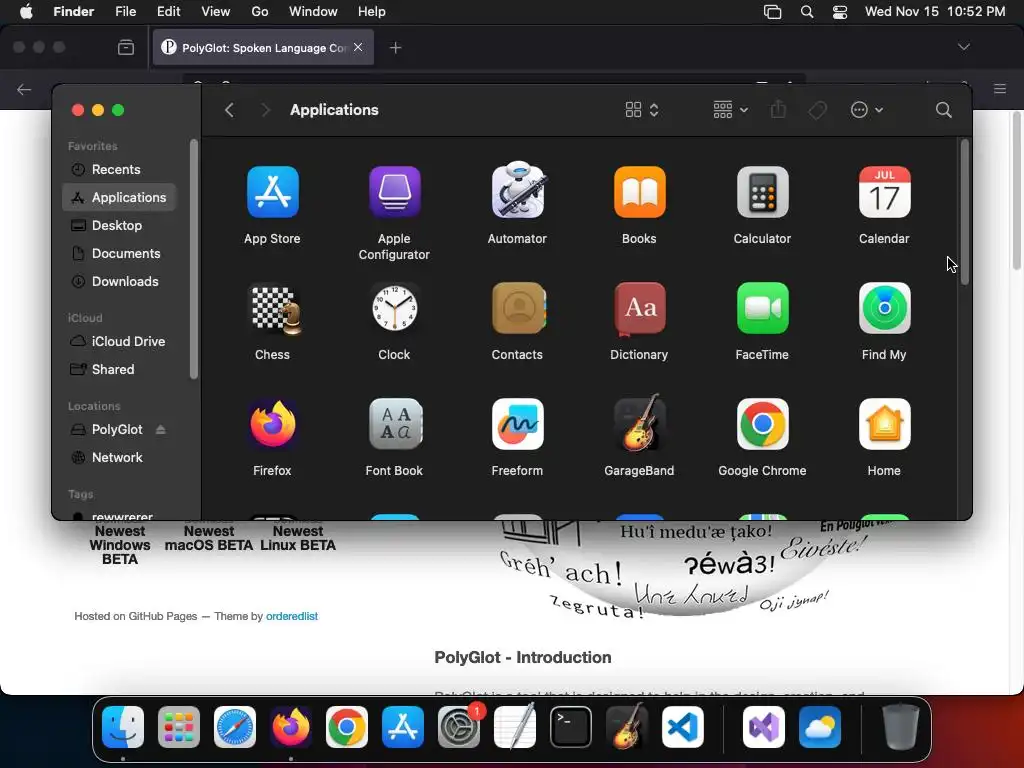Open the Finder menu bar item
The image size is (1024, 768).
click(x=74, y=12)
